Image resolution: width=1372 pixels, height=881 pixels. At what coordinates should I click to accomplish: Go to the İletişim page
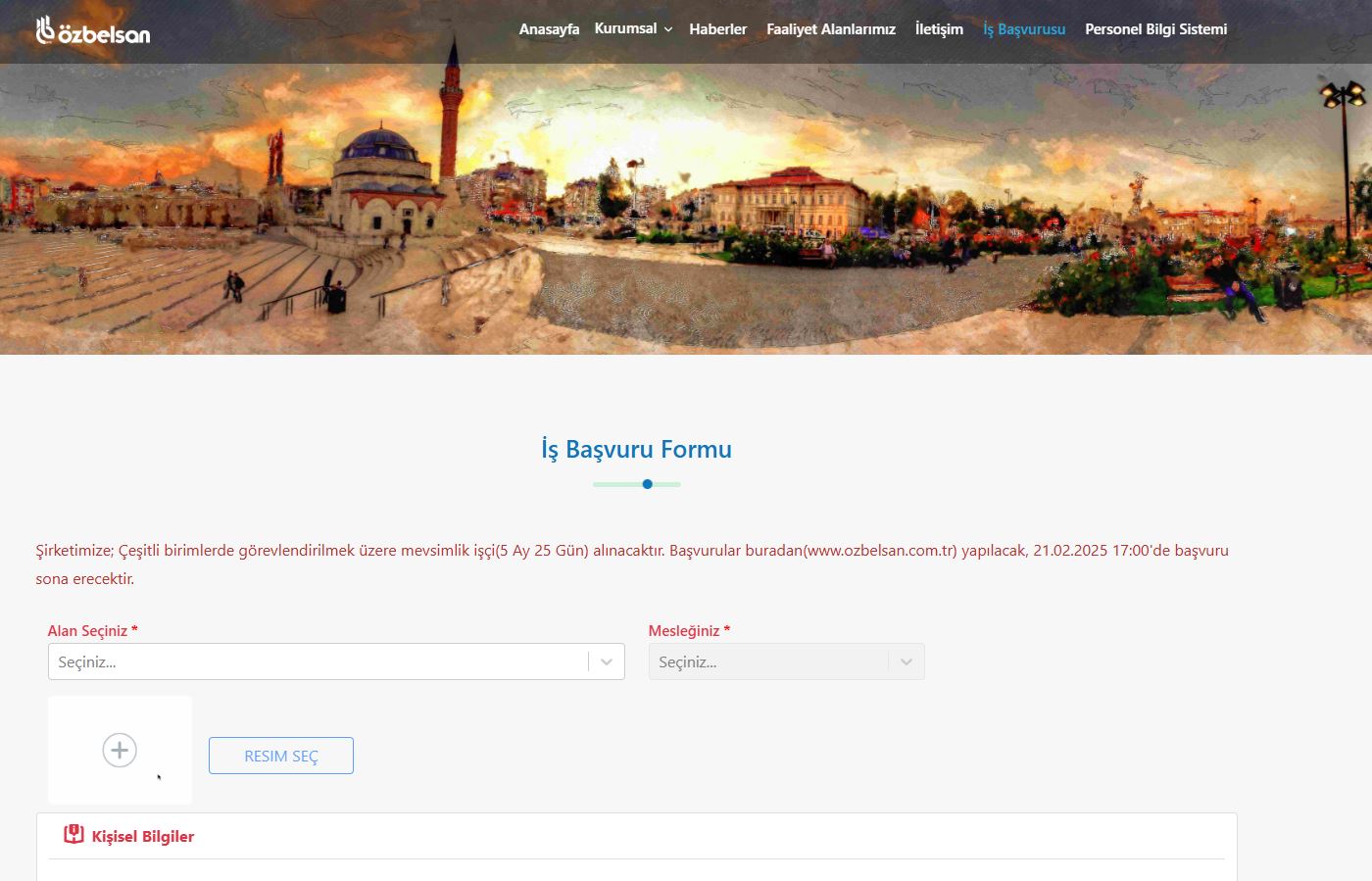939,29
